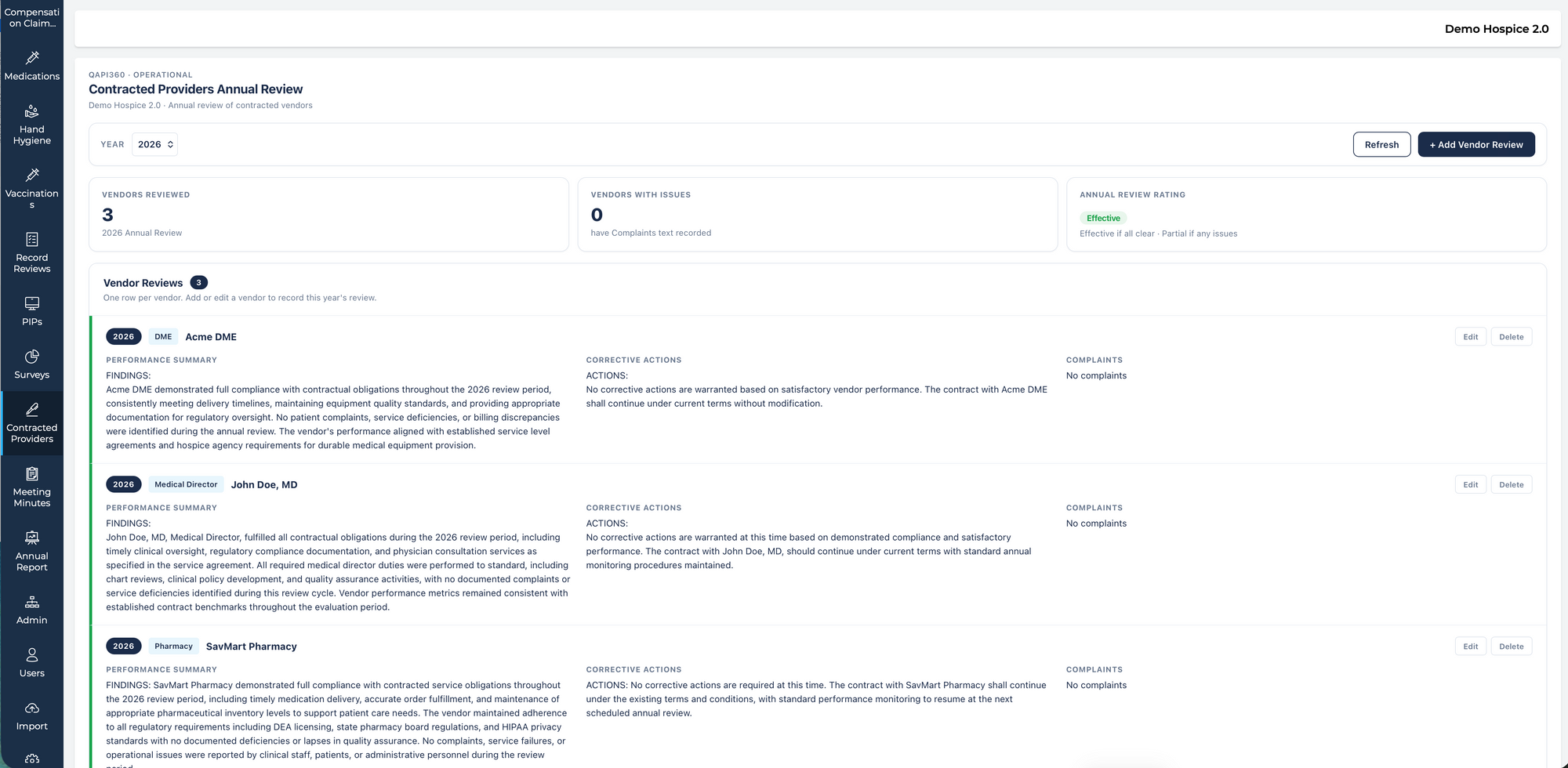Click the Vendor Reviews count badge
This screenshot has height=768, width=1568.
(199, 283)
